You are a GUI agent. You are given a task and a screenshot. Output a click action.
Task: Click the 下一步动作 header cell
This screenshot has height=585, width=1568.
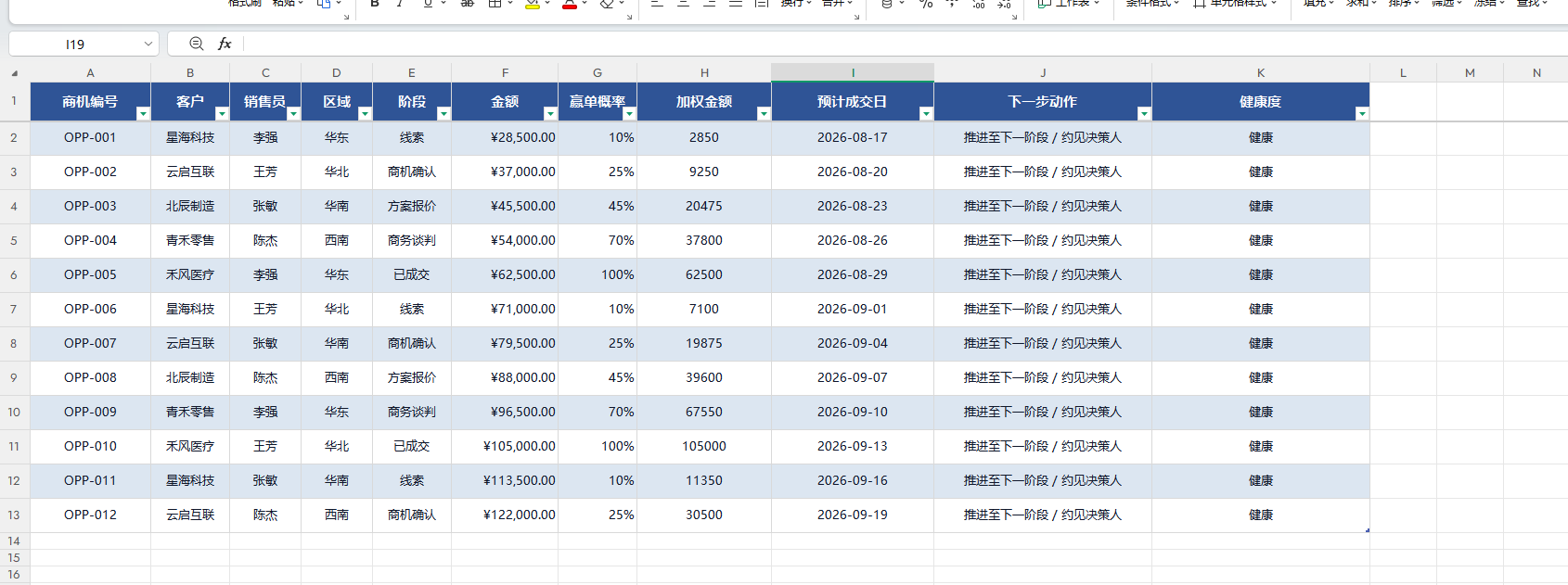(1043, 101)
